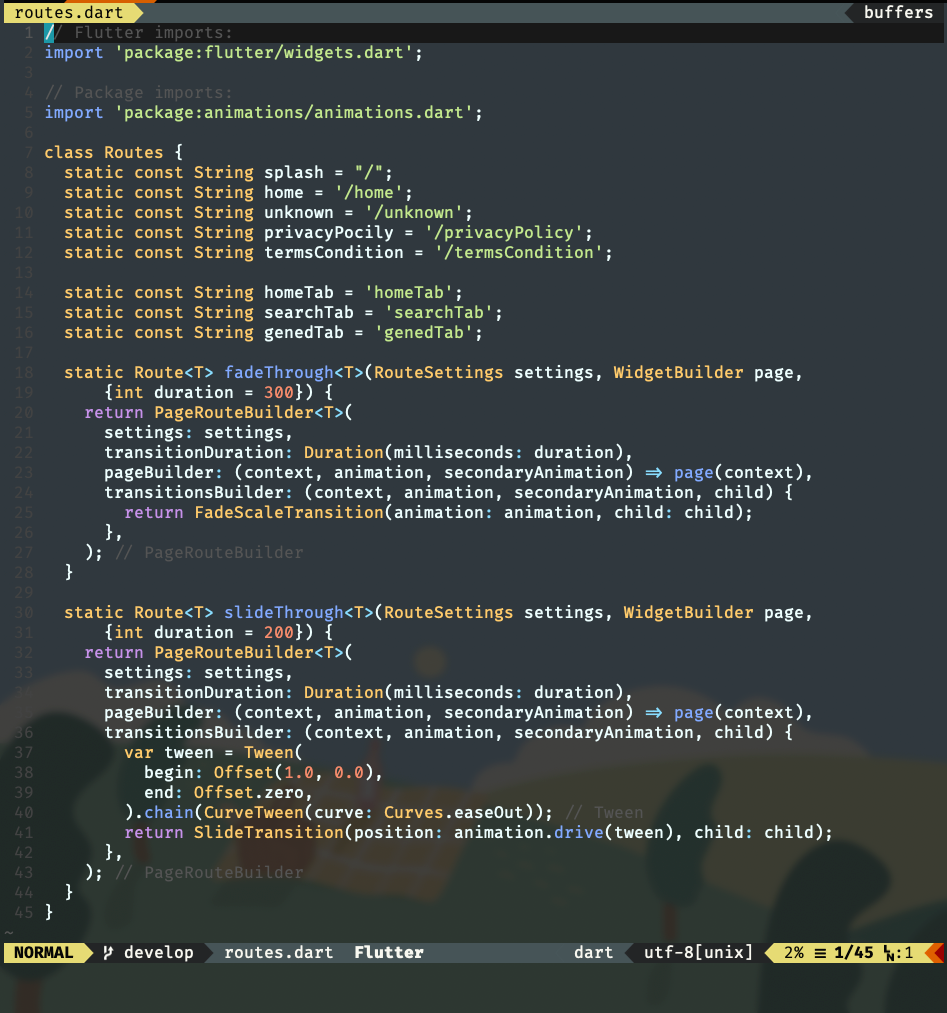
Task: Click the tilde below the last code line
Action: click(x=10, y=932)
